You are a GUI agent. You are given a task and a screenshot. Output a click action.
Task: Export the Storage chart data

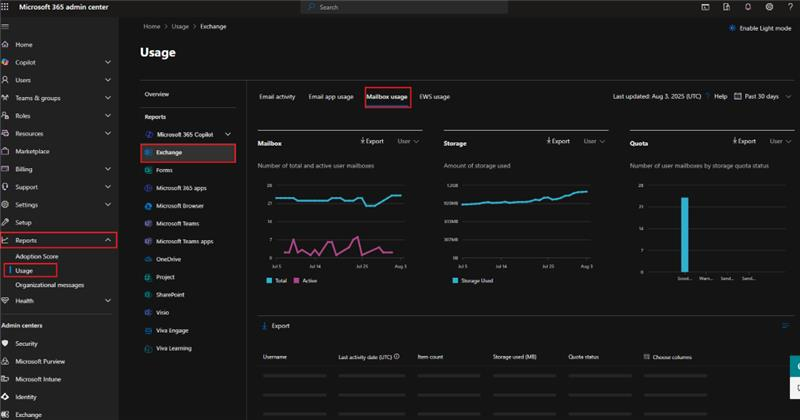coord(558,141)
